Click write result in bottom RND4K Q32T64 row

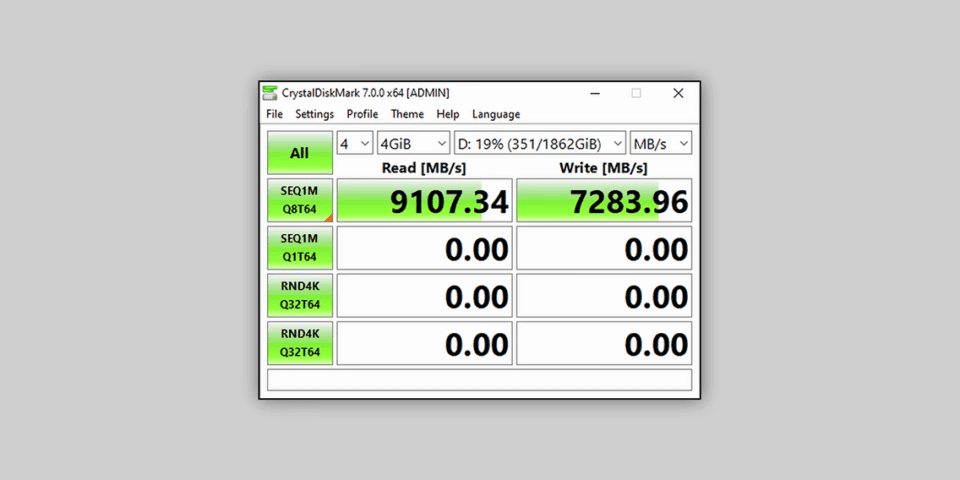604,343
